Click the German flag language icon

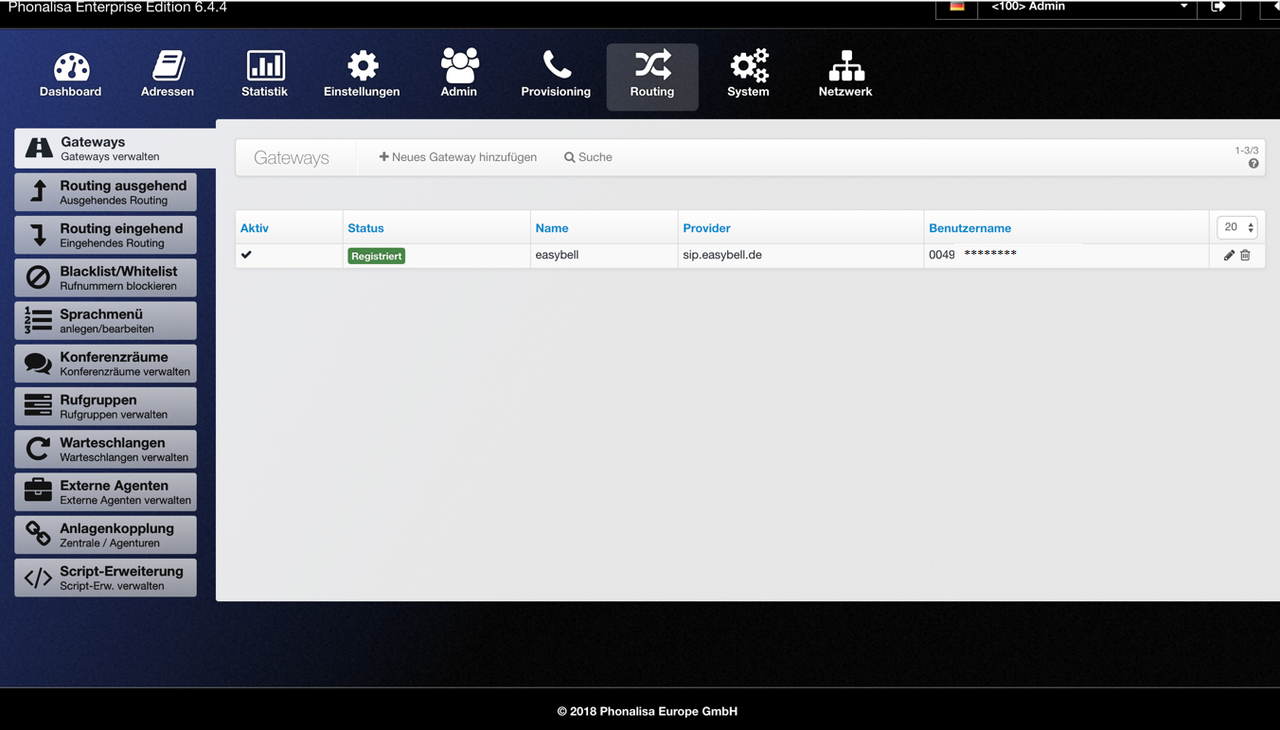pos(957,6)
